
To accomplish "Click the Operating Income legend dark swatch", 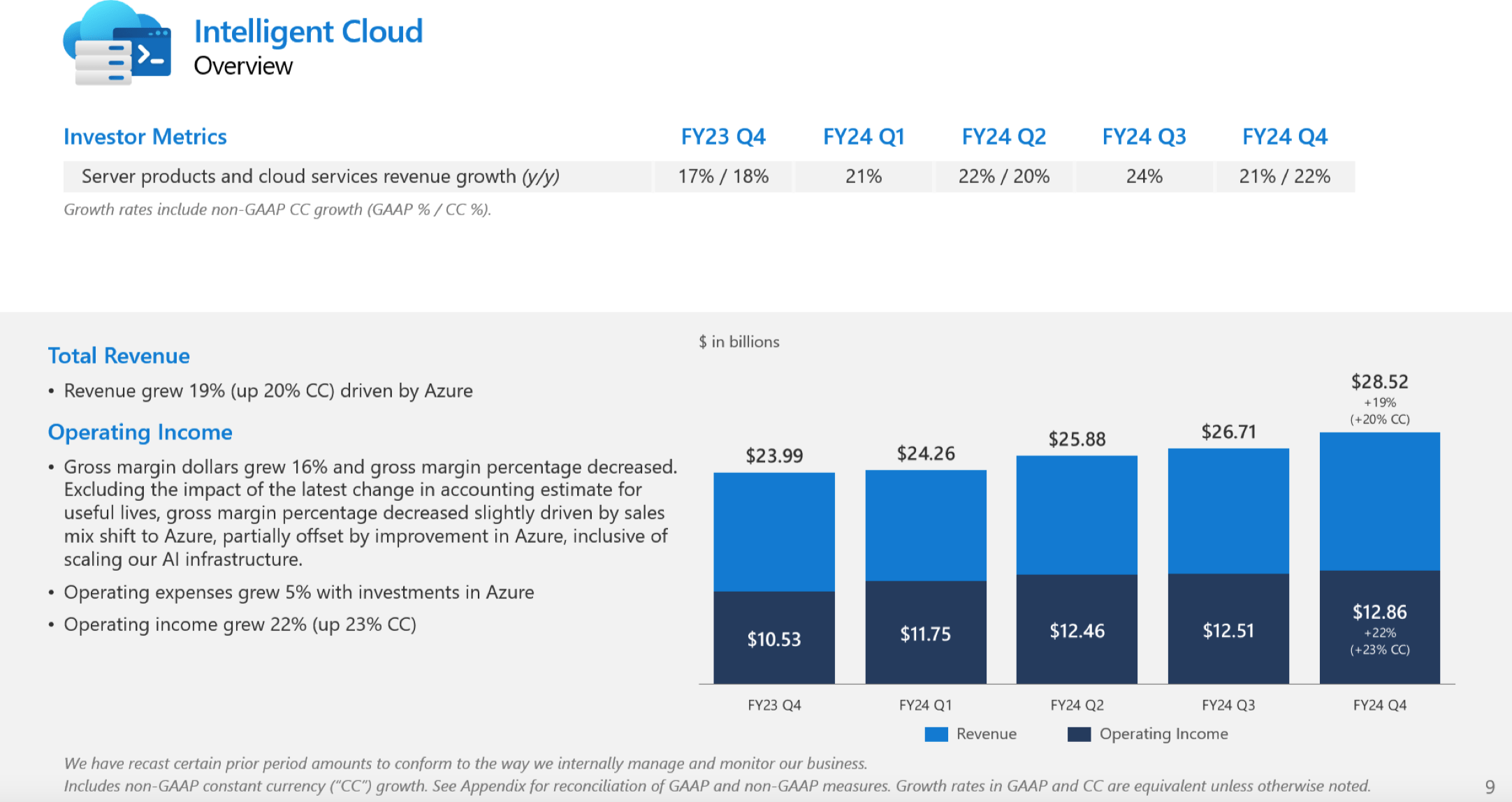I will [x=1079, y=734].
